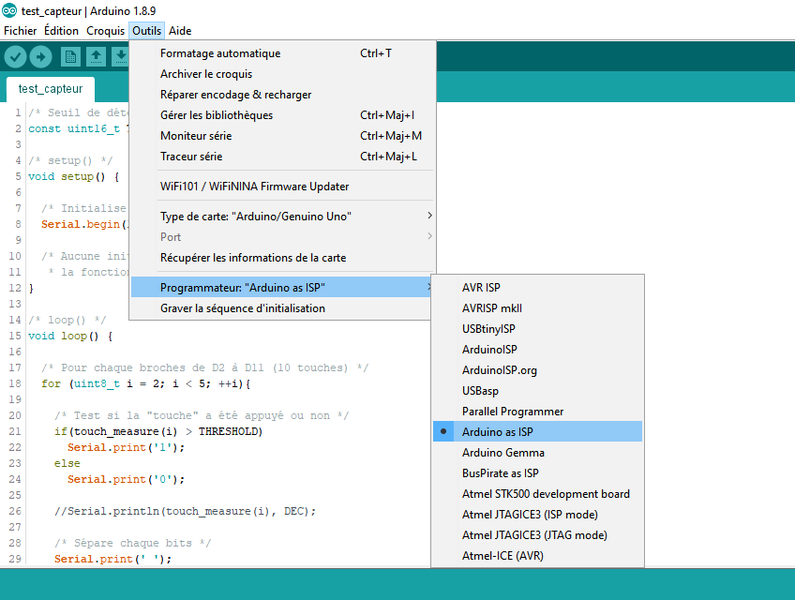Choose USBasp as the programmer
This screenshot has height=600, width=795.
tap(480, 391)
